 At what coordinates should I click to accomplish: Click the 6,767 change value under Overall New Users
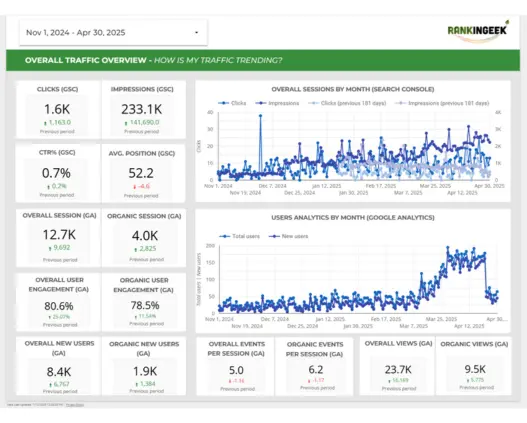62,384
